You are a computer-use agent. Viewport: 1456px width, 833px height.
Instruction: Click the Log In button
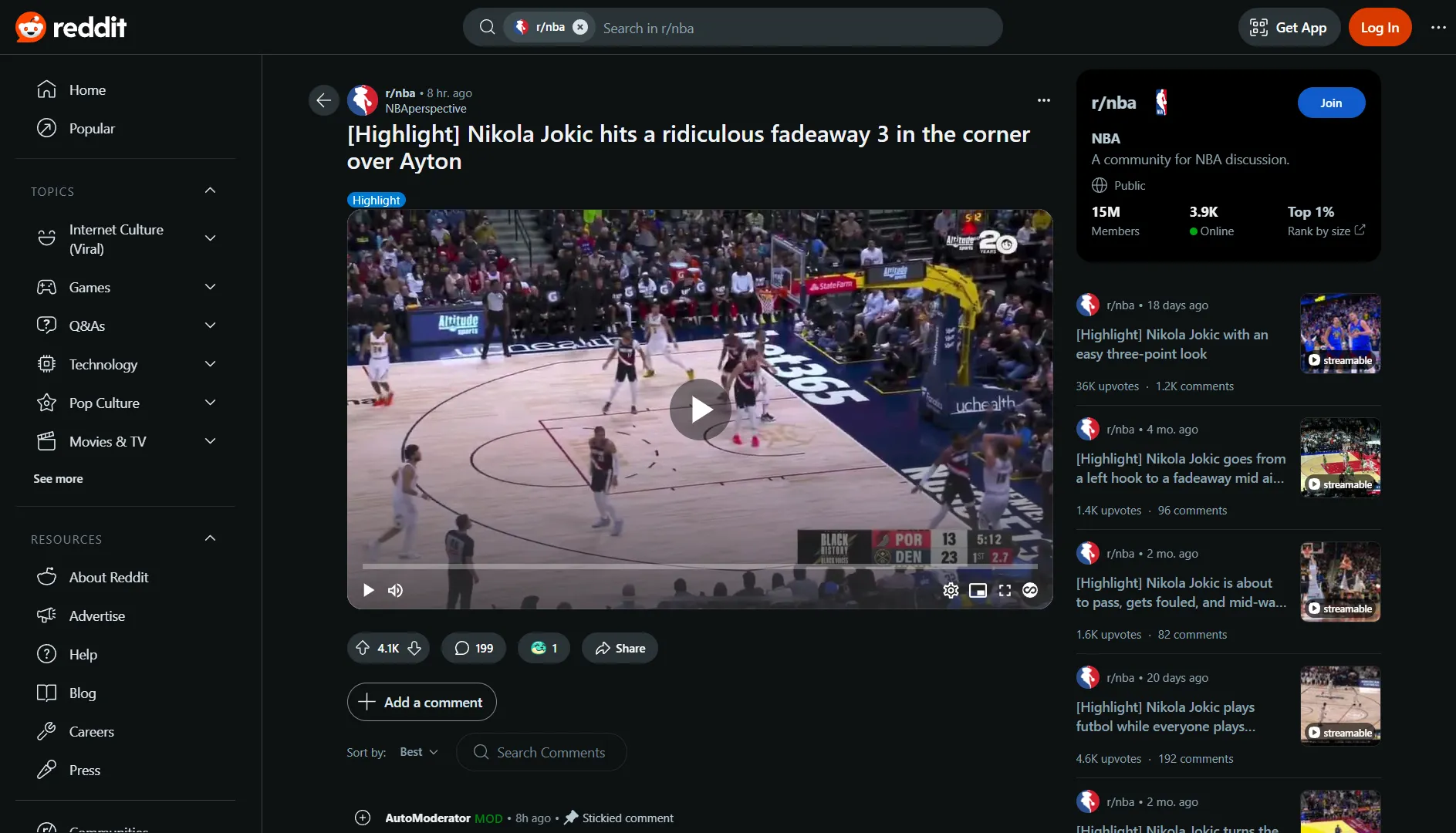pyautogui.click(x=1380, y=26)
